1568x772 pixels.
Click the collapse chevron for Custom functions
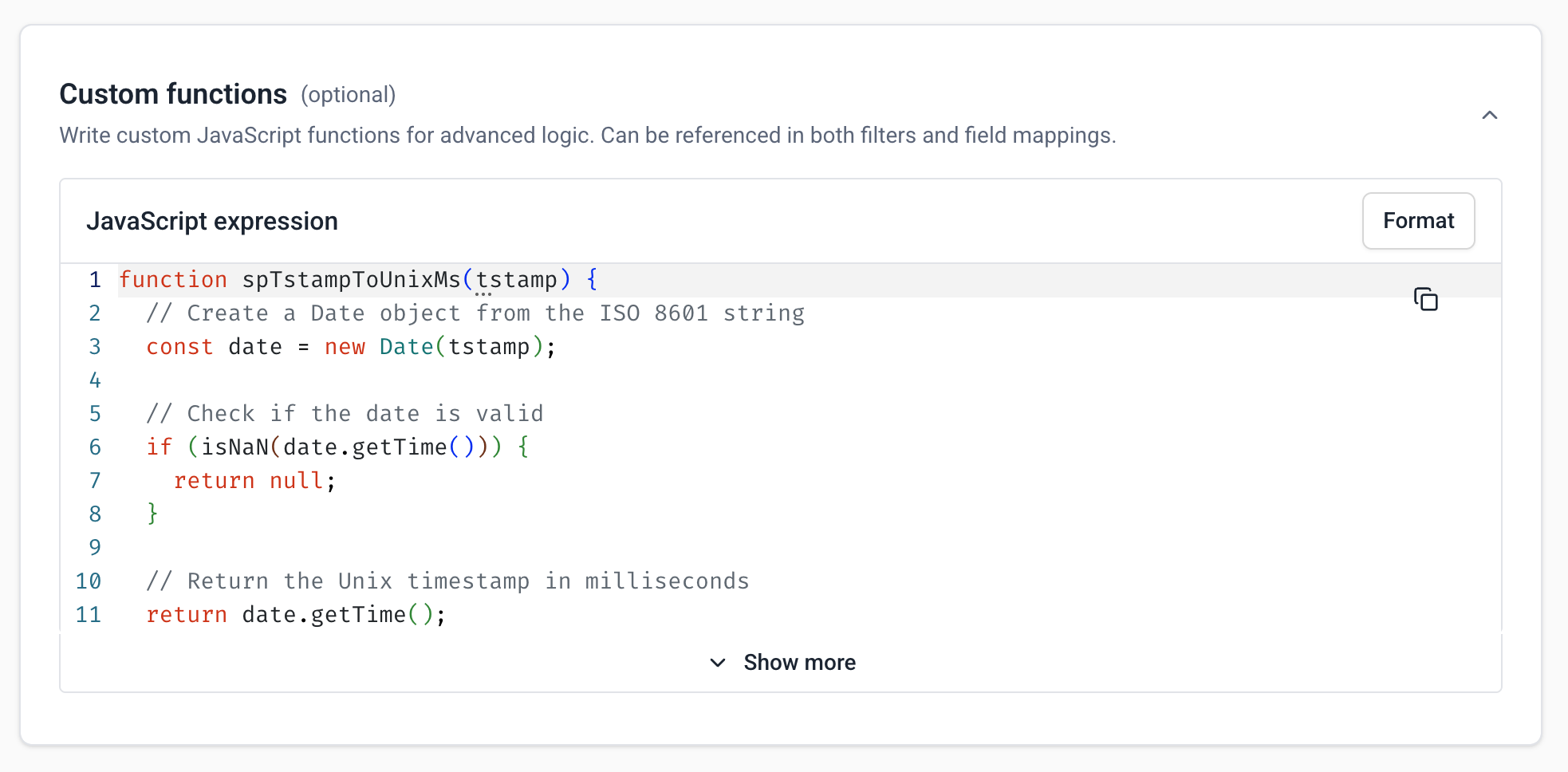[1491, 115]
